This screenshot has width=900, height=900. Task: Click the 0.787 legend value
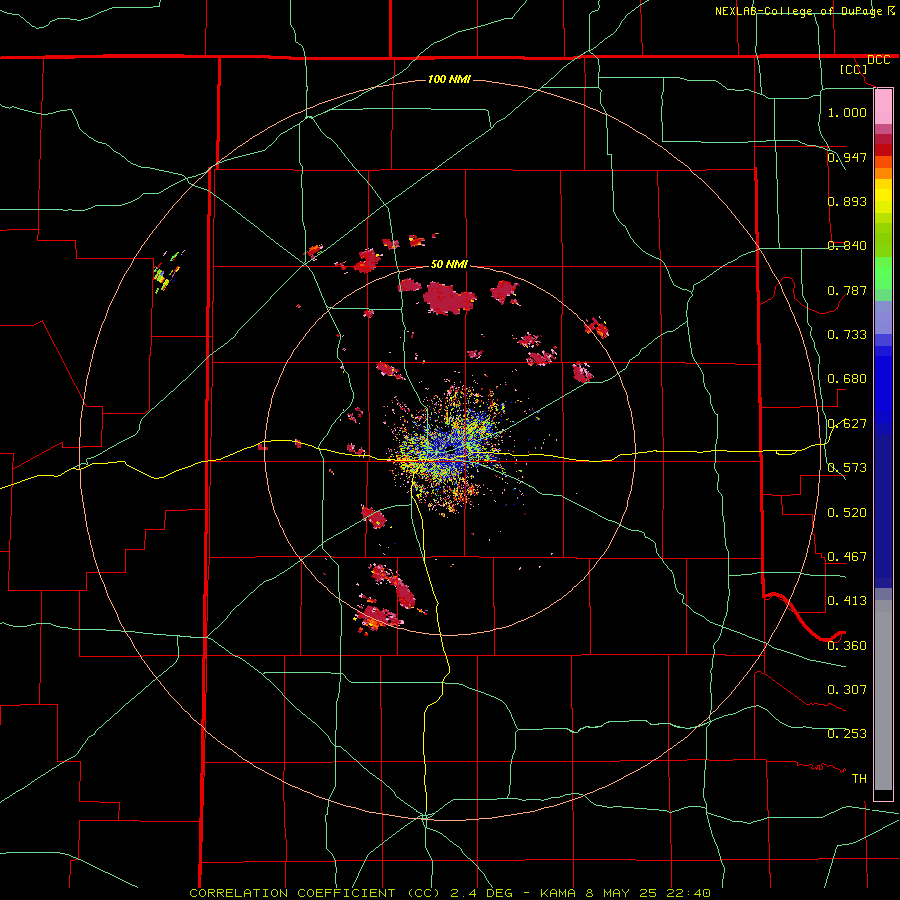847,290
